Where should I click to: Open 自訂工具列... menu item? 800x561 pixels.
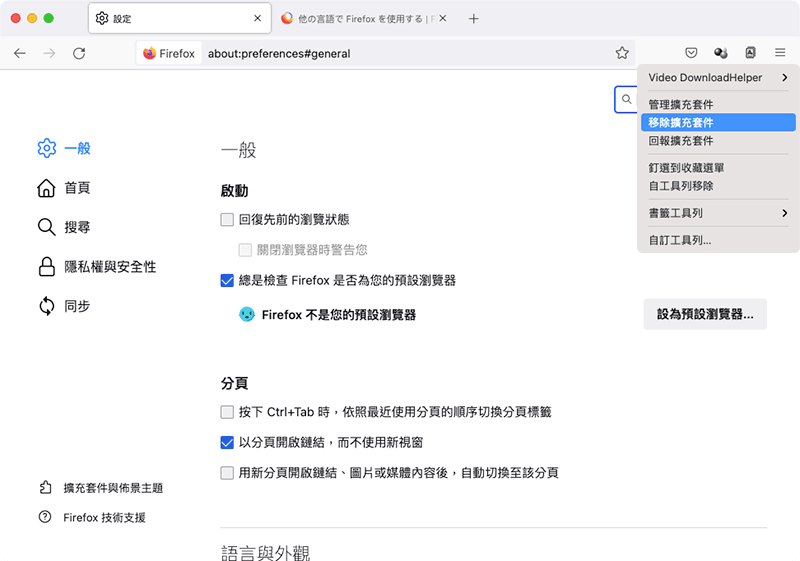718,240
